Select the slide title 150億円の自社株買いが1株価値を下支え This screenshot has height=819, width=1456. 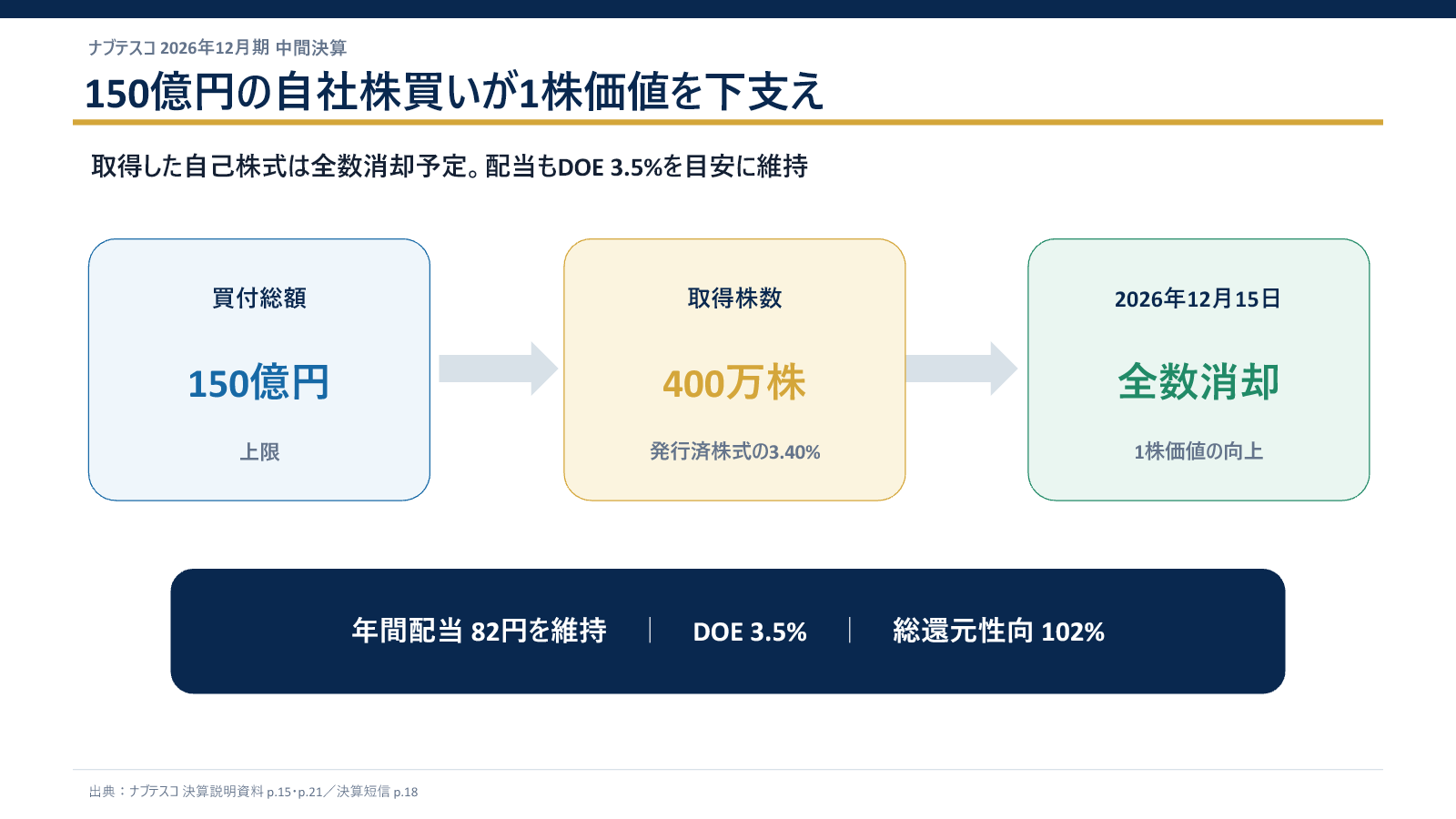(x=454, y=92)
